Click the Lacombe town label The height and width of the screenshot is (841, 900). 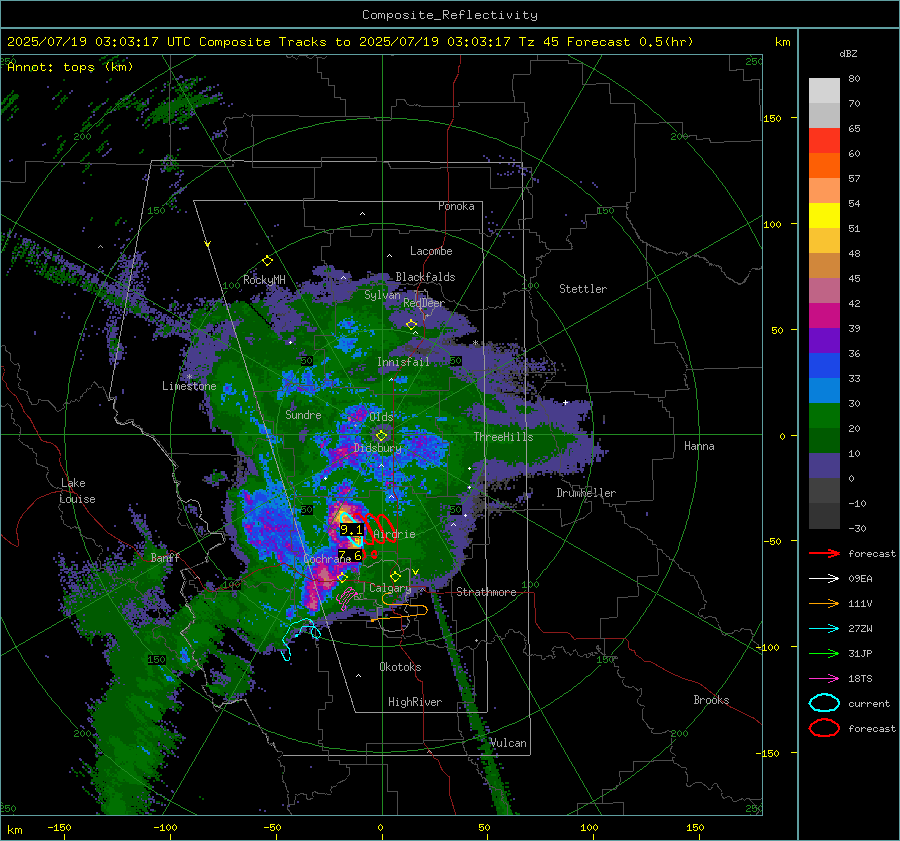[431, 251]
